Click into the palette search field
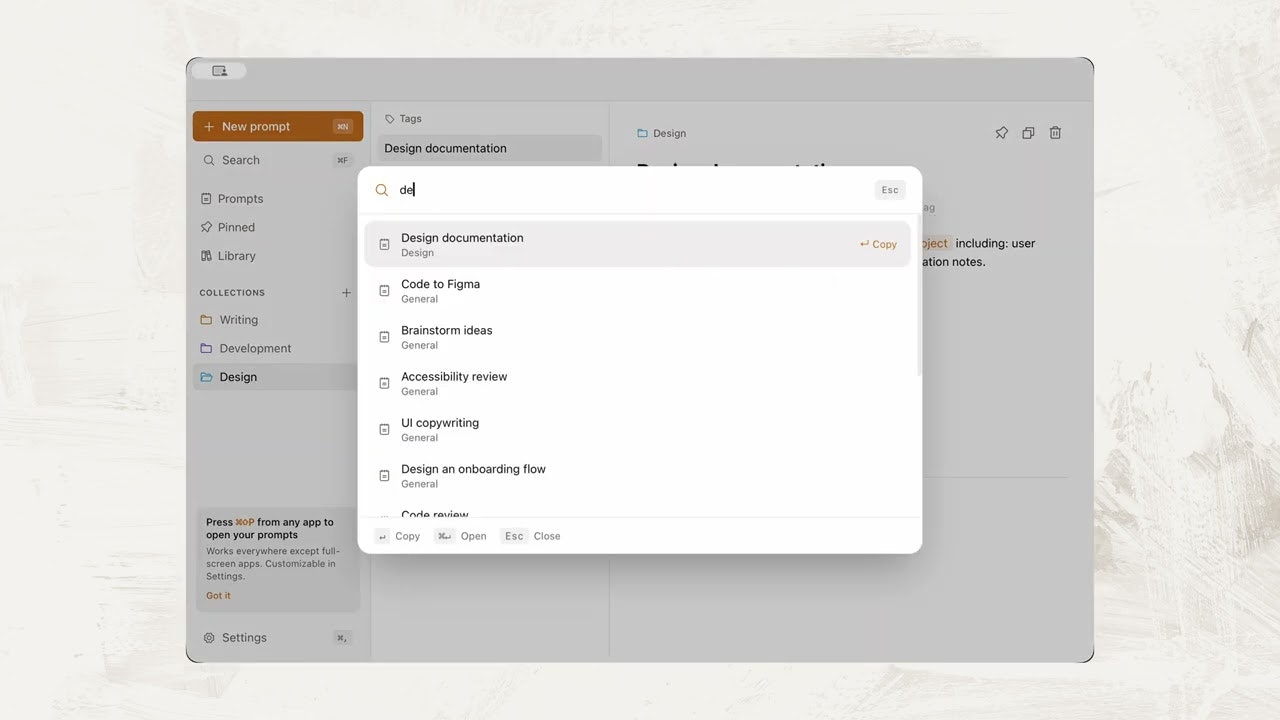The width and height of the screenshot is (1280, 720). pyautogui.click(x=630, y=190)
